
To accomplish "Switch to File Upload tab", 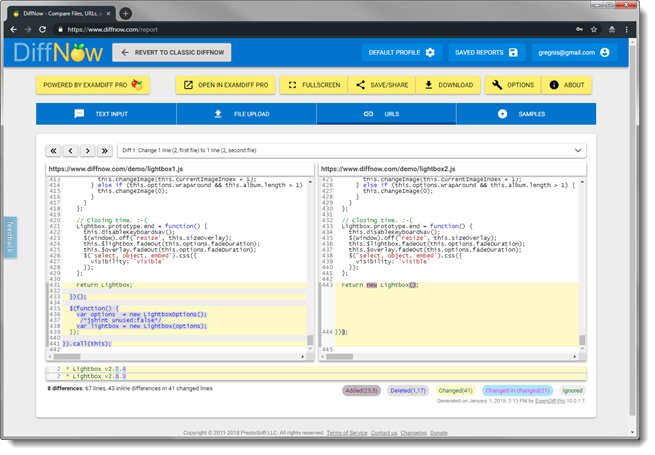I will 246,114.
